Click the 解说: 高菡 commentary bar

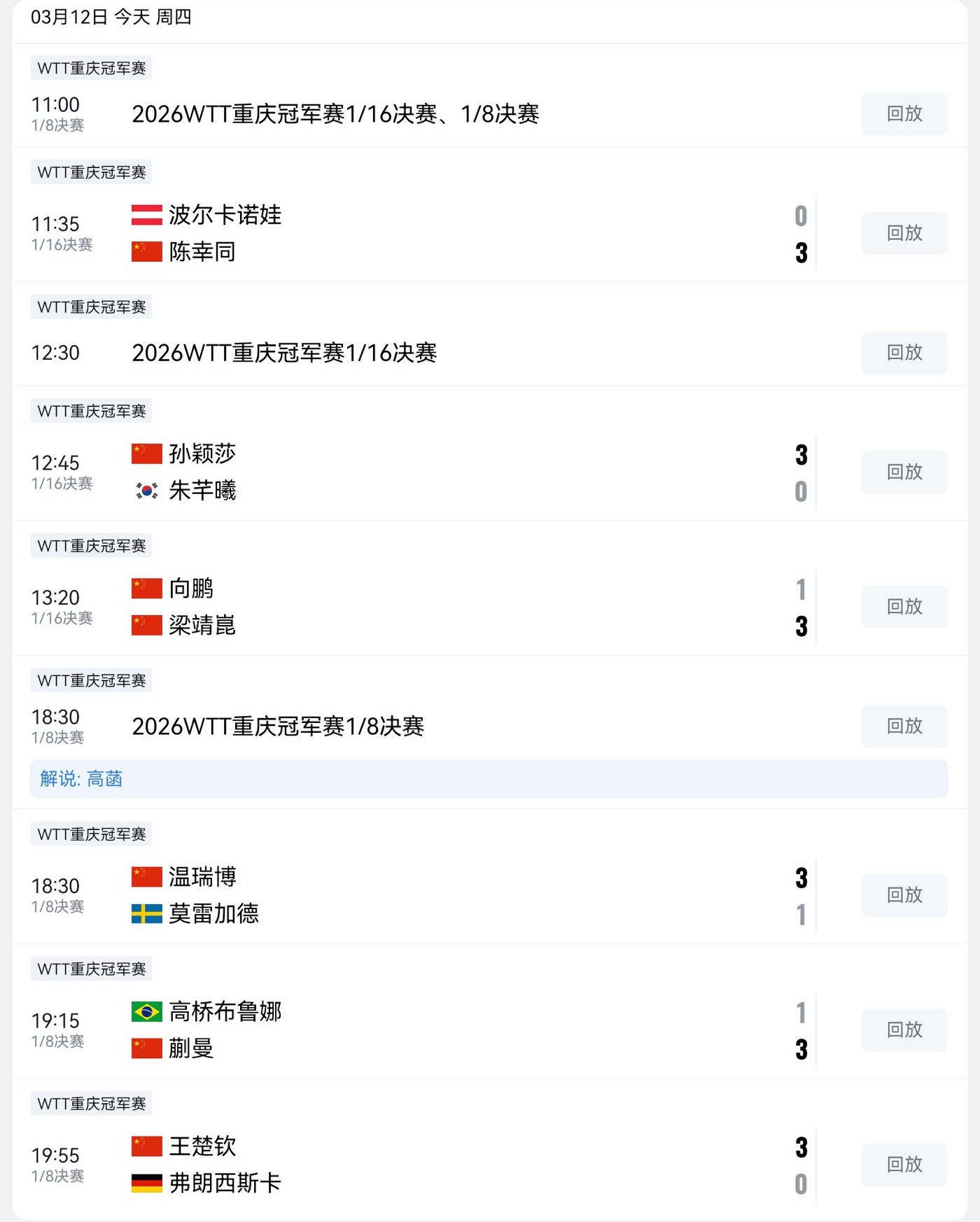[x=489, y=778]
